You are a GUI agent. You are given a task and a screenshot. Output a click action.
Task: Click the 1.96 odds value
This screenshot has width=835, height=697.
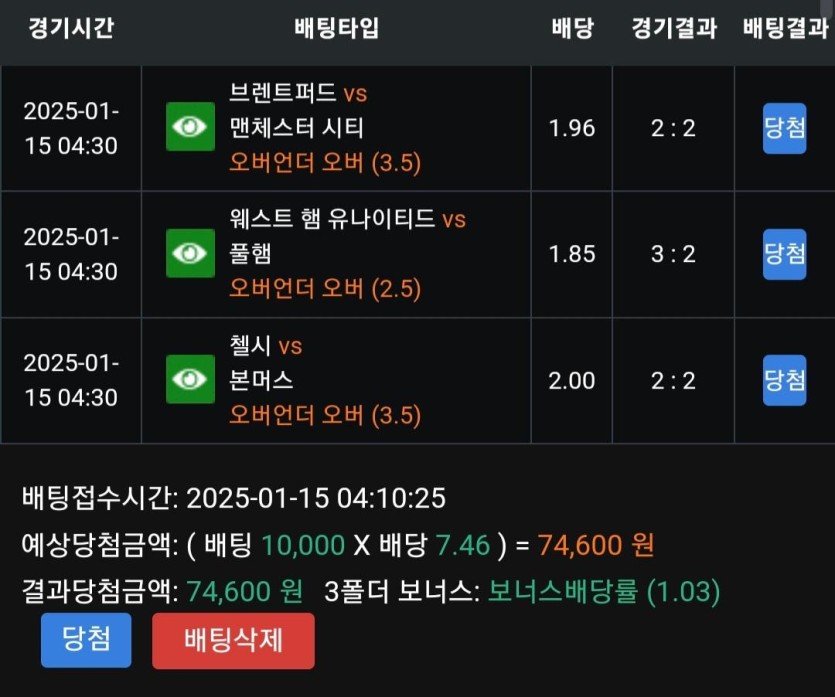572,128
